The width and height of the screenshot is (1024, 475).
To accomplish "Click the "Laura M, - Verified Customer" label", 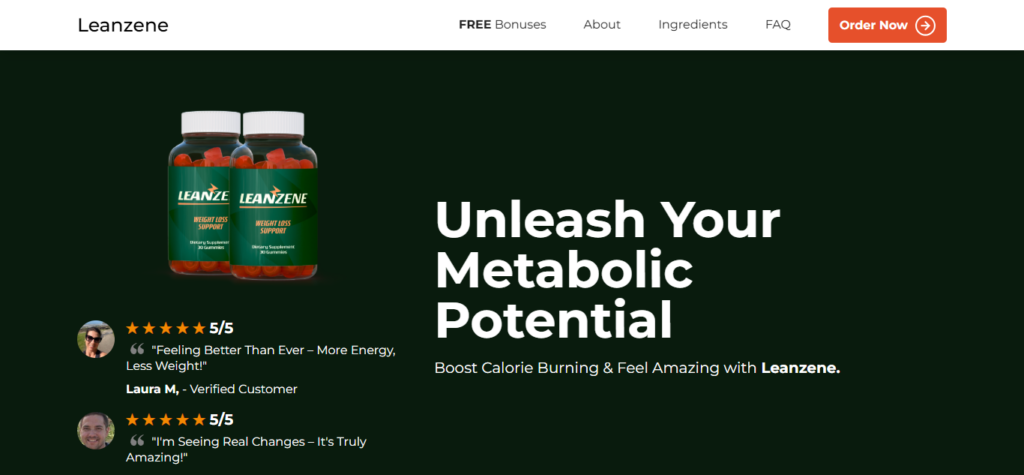I will click(x=212, y=389).
